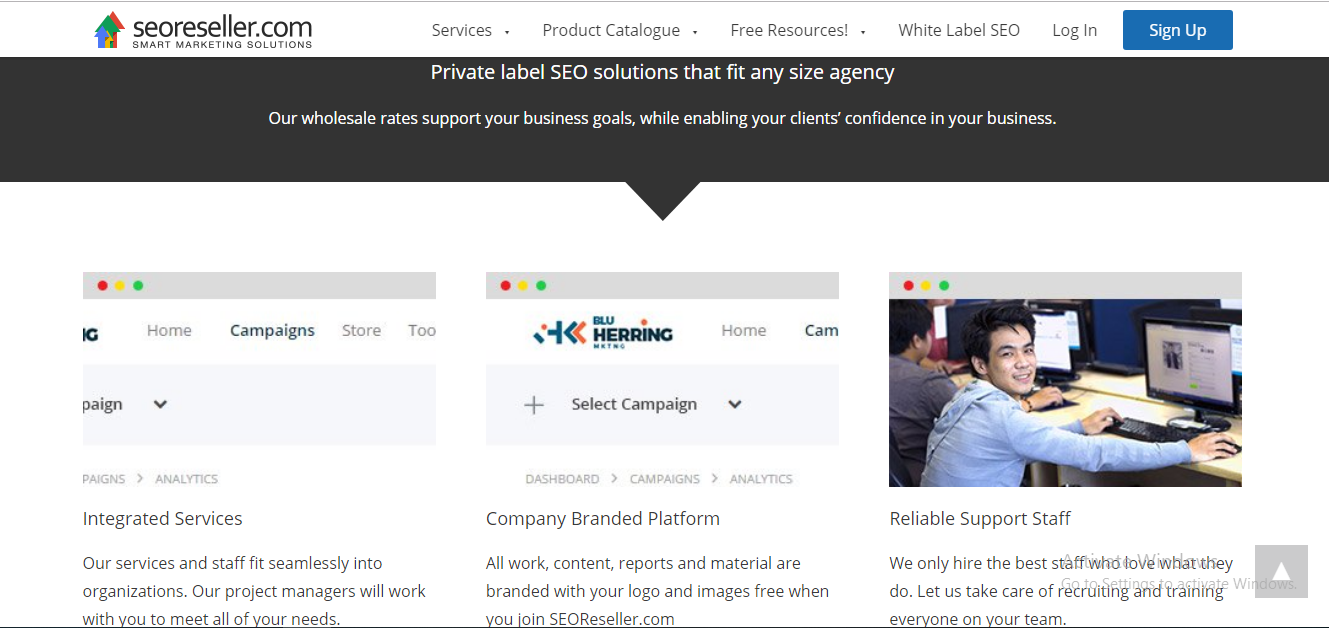Expand the Free Resources! dropdown arrow
This screenshot has height=628, width=1329.
(863, 32)
